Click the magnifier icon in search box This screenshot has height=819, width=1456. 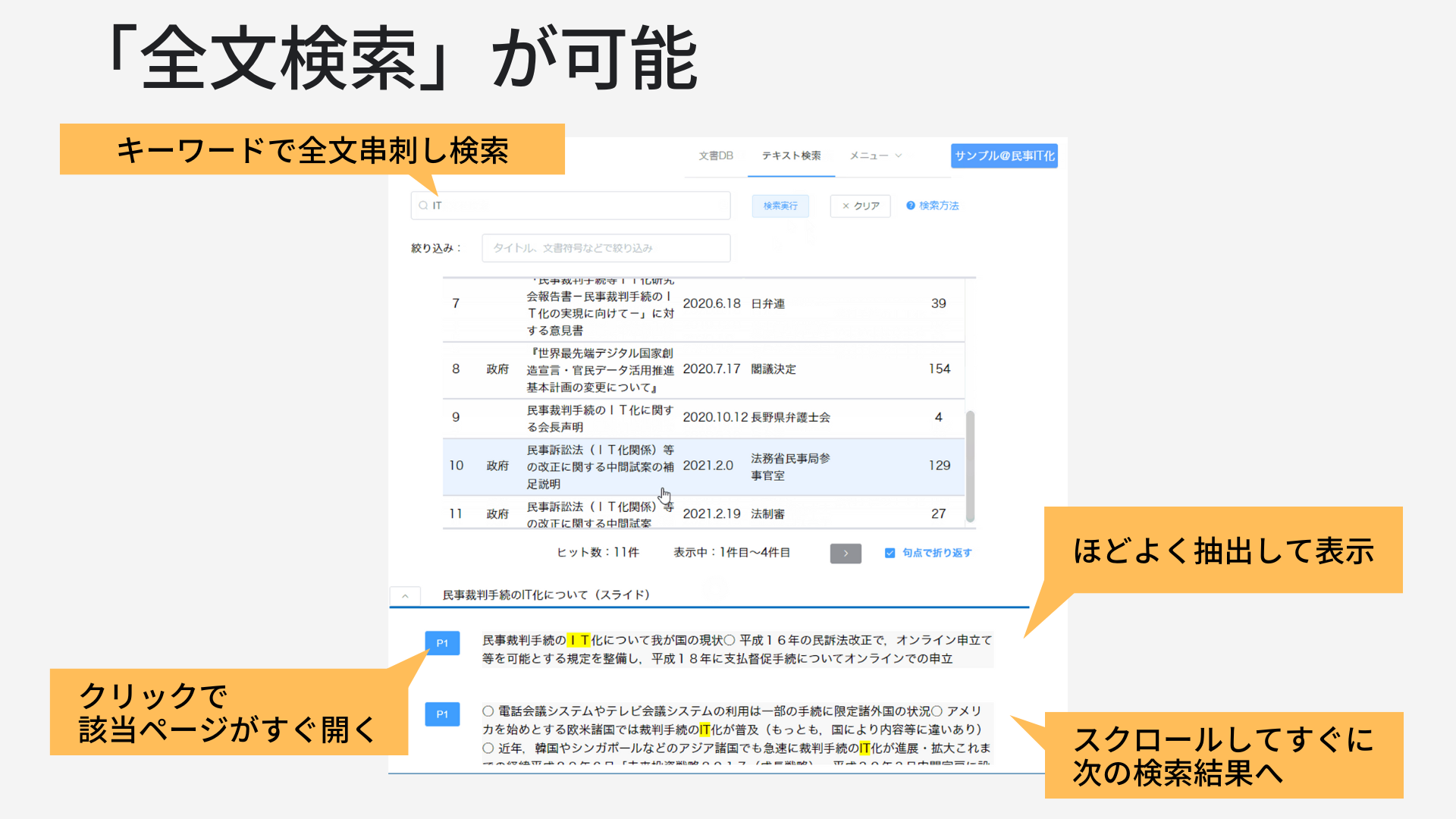423,206
